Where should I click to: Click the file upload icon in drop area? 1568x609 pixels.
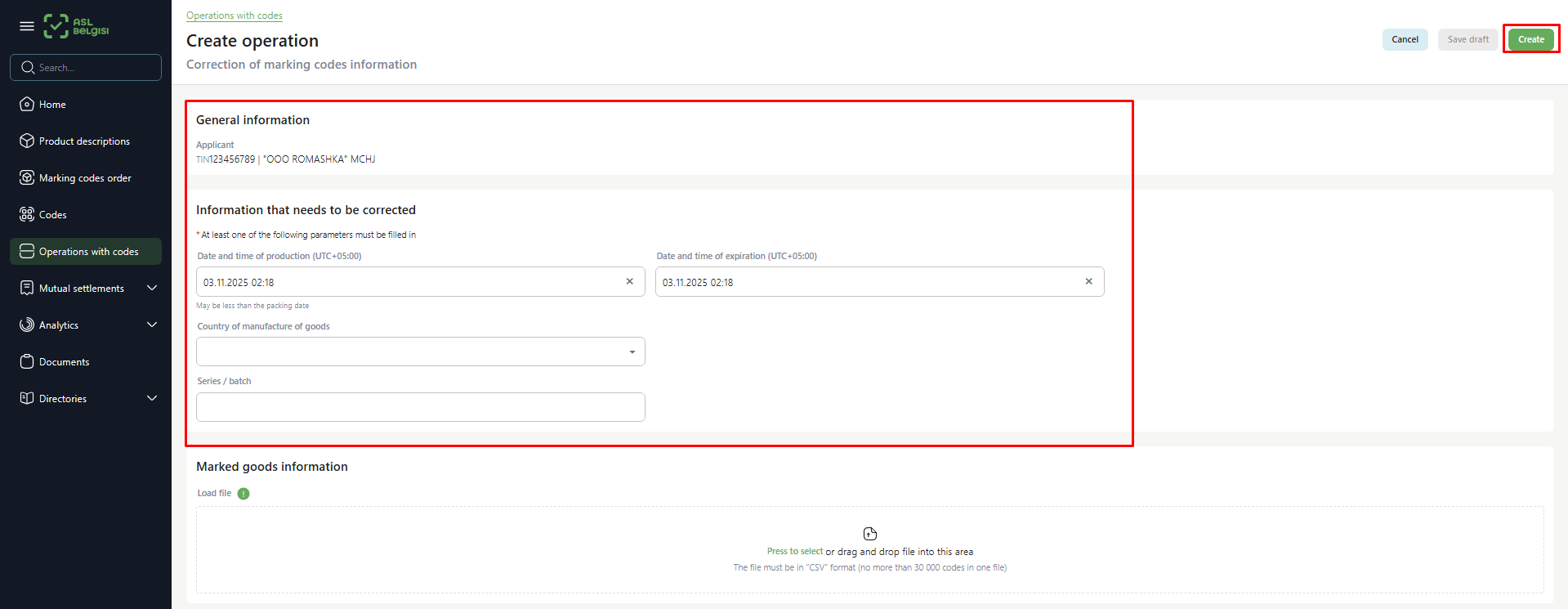869,534
